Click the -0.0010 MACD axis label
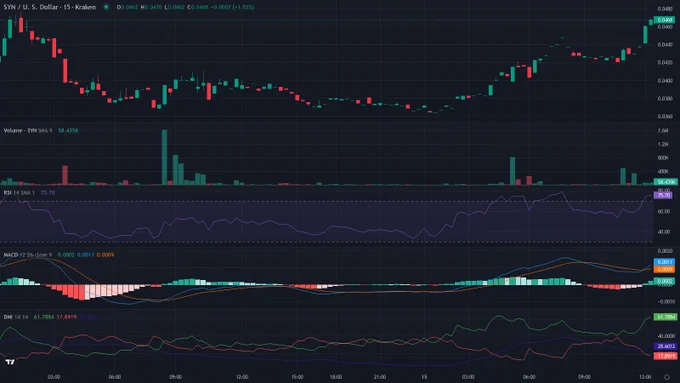 point(666,301)
